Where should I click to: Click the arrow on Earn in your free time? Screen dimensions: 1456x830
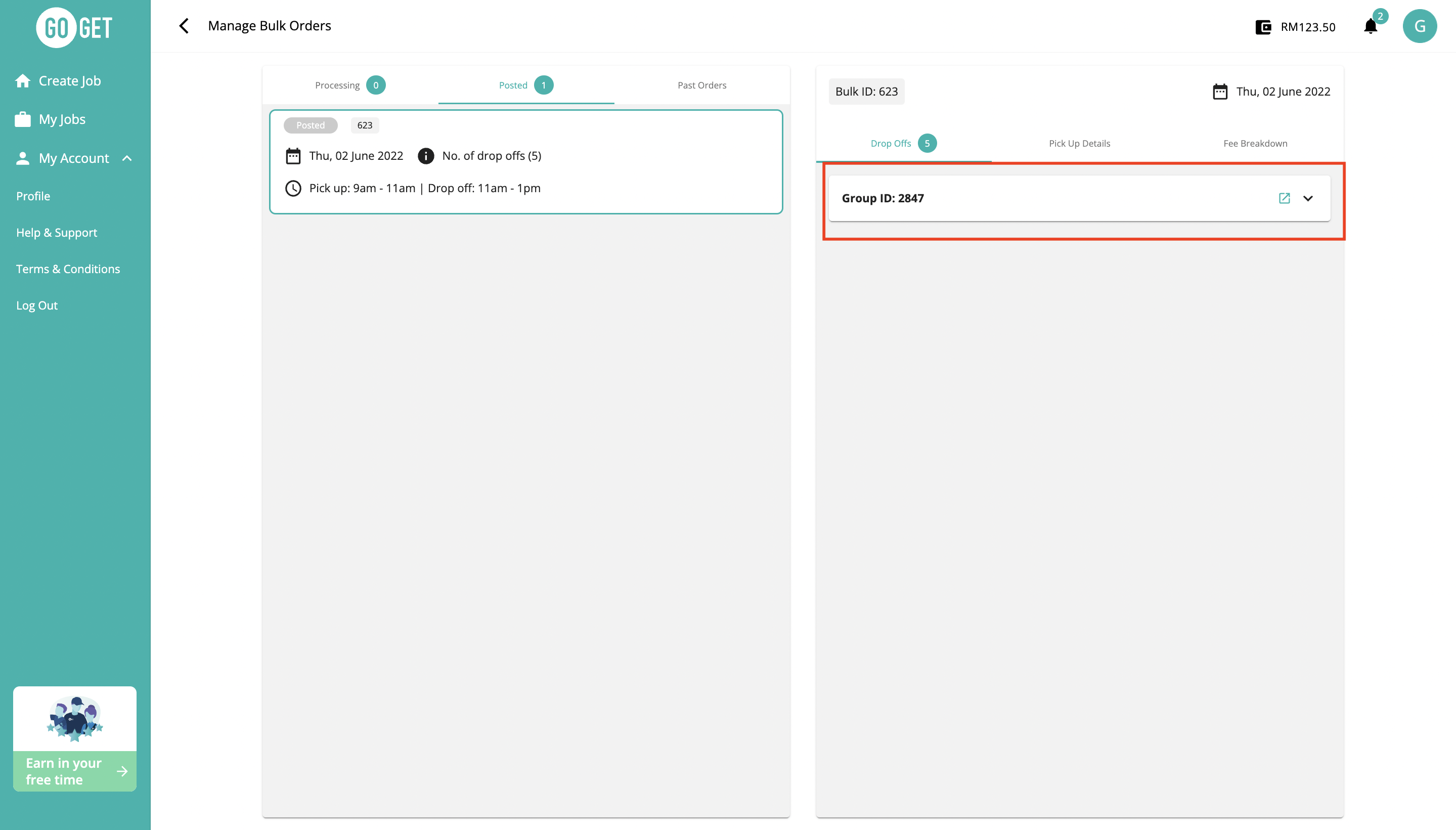pyautogui.click(x=122, y=771)
